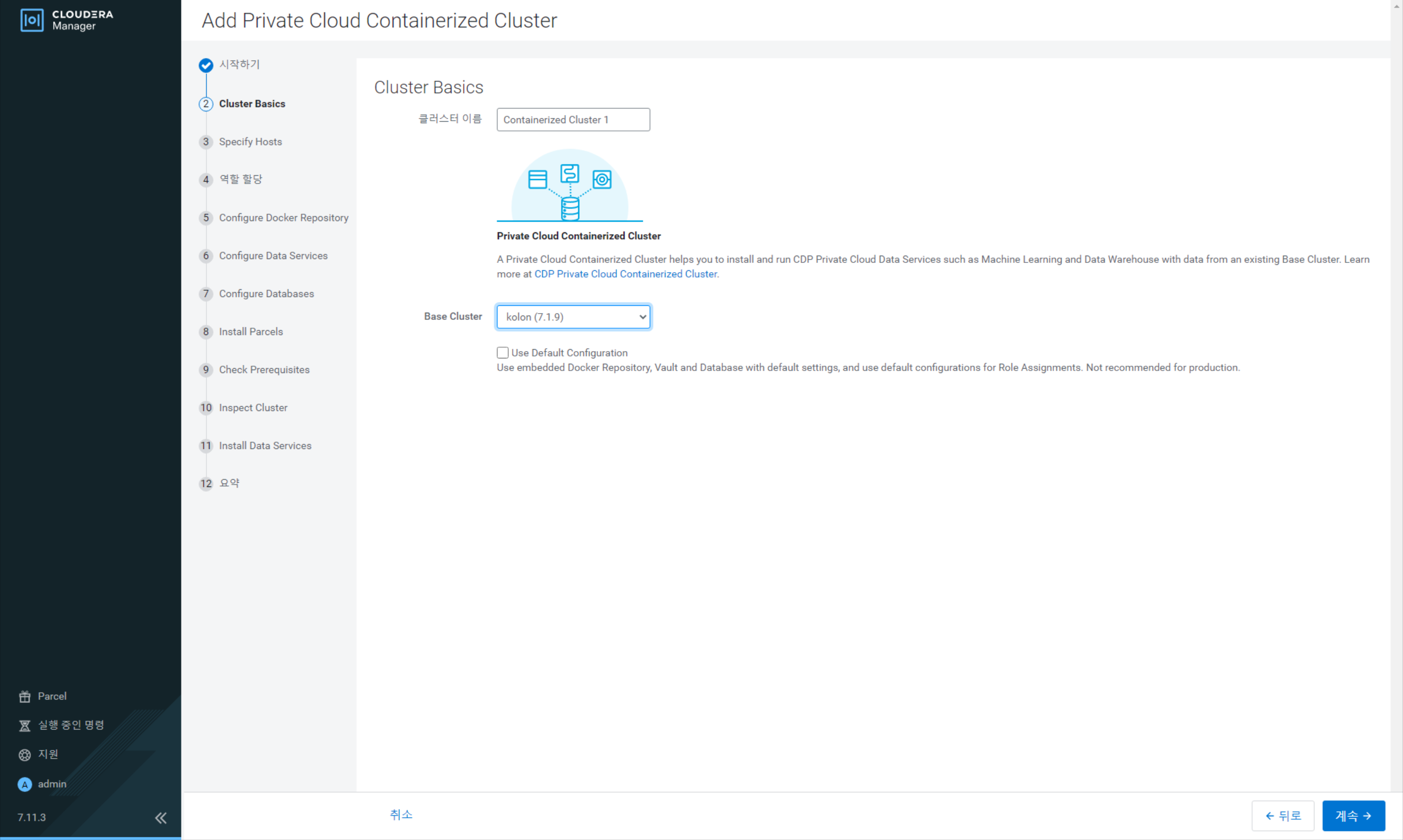Viewport: 1403px width, 840px height.
Task: Collapse sidebar with double chevron icon
Action: [x=161, y=818]
